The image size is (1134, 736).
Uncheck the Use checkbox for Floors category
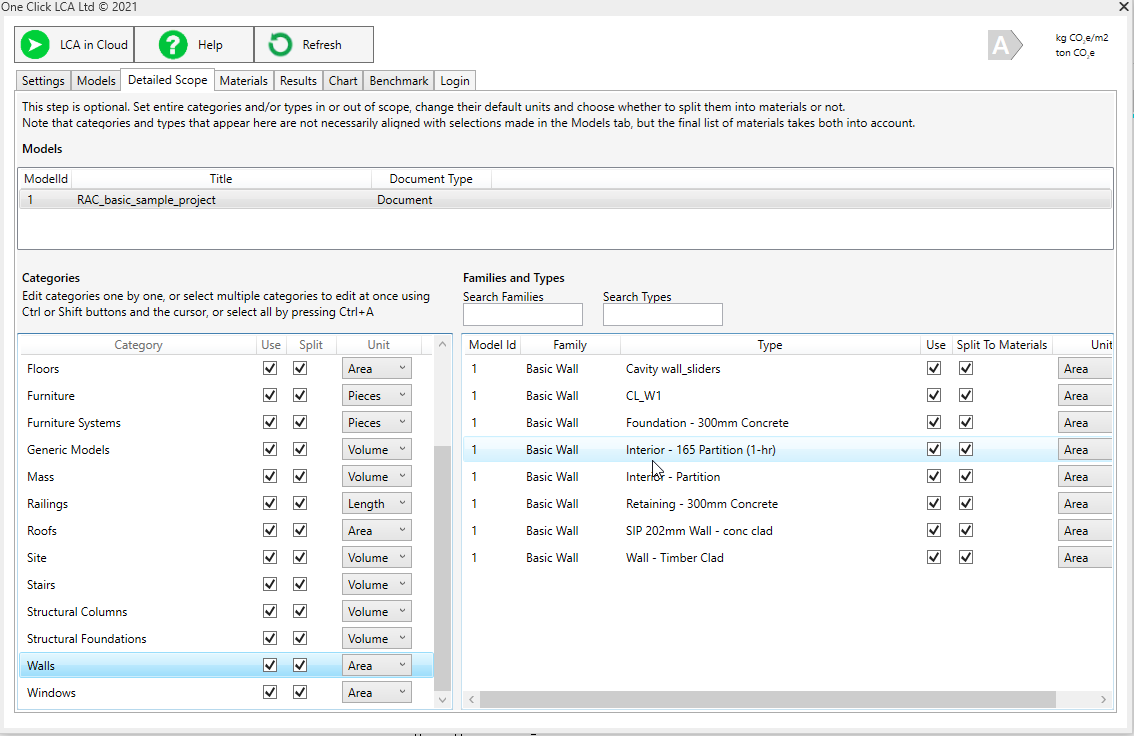[270, 369]
